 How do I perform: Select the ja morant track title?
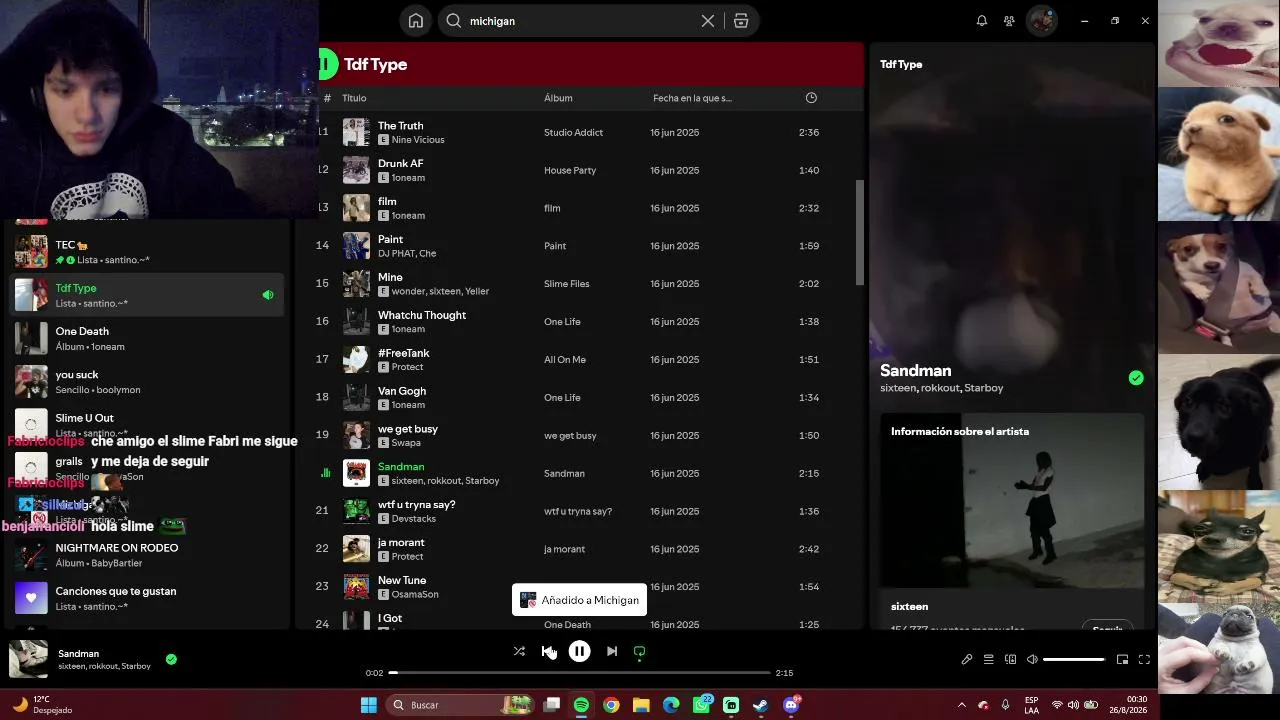click(401, 543)
